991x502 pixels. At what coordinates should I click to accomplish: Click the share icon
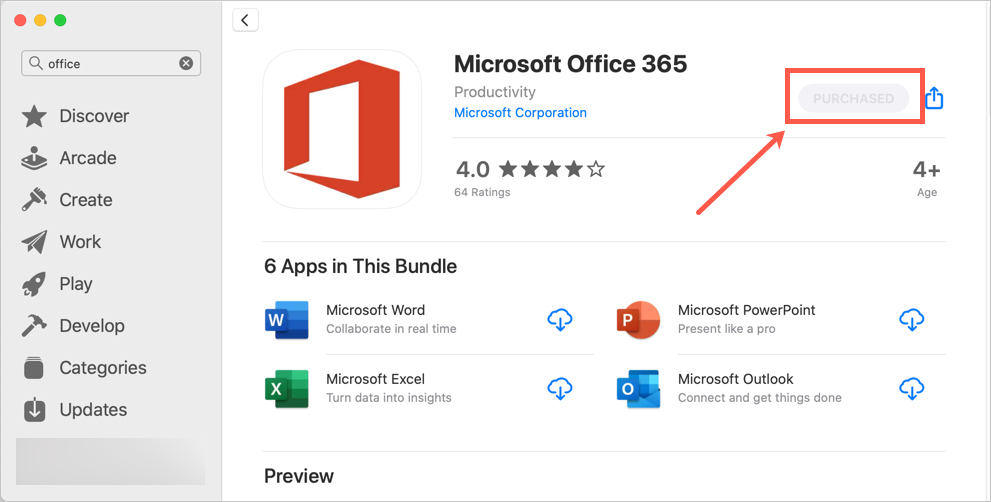pyautogui.click(x=934, y=98)
